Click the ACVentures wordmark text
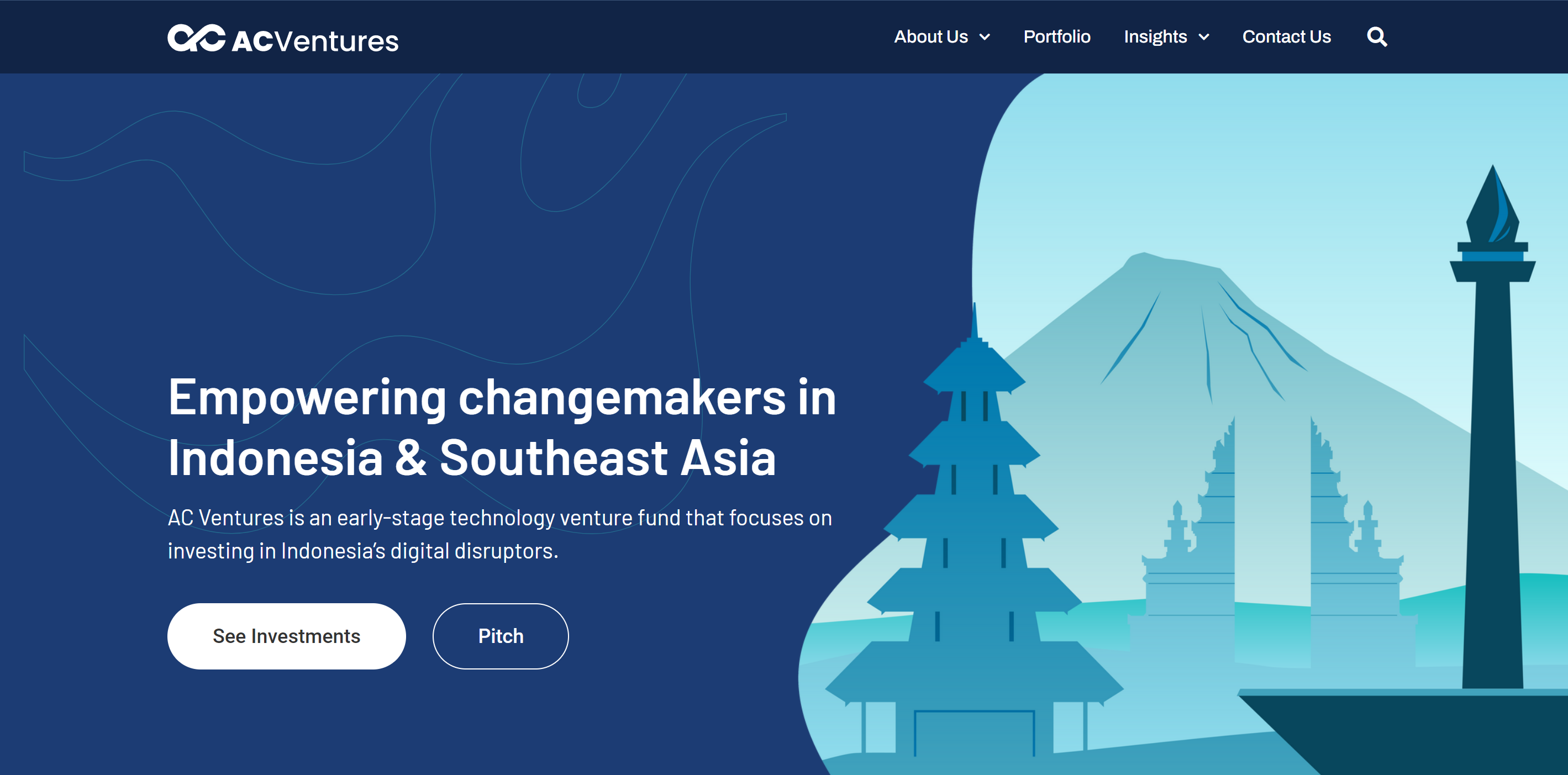 pyautogui.click(x=315, y=41)
